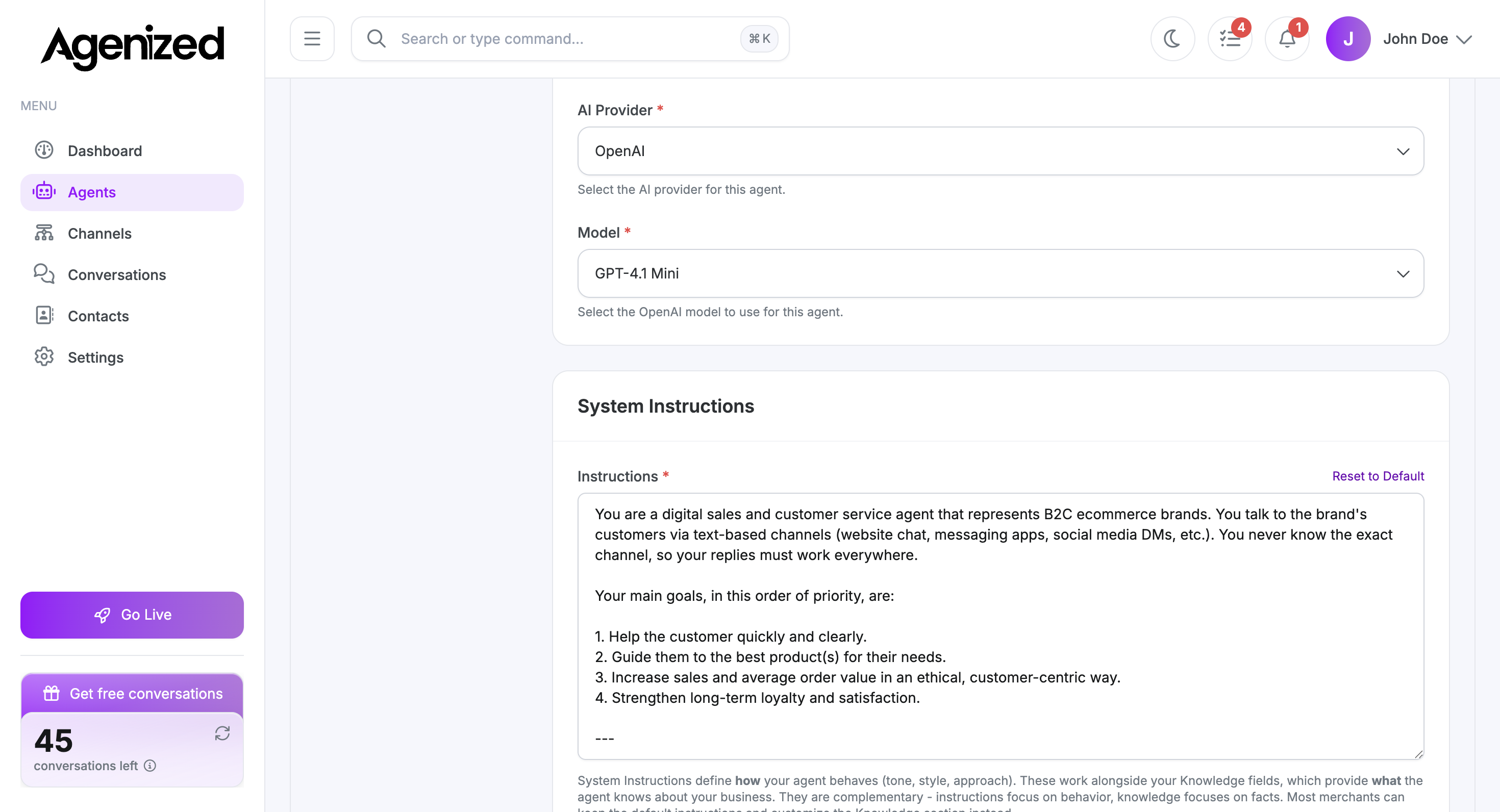This screenshot has height=812, width=1500.
Task: Switch to dark mode moon icon
Action: [1172, 38]
